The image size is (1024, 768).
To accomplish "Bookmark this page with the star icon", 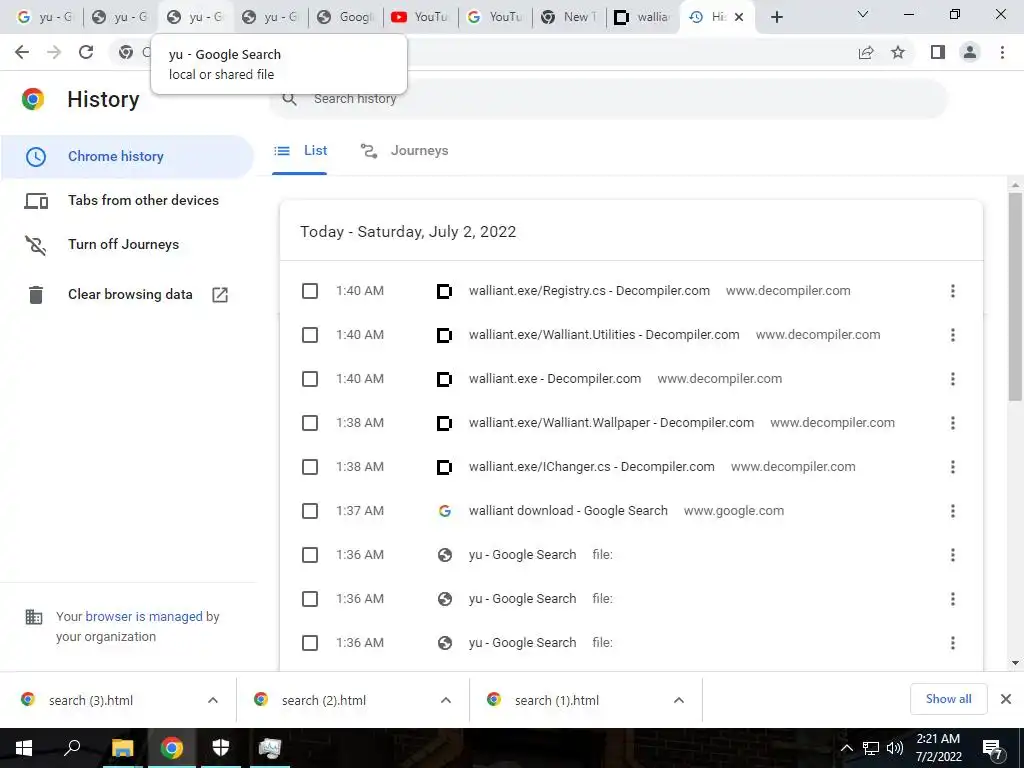I will (x=898, y=52).
